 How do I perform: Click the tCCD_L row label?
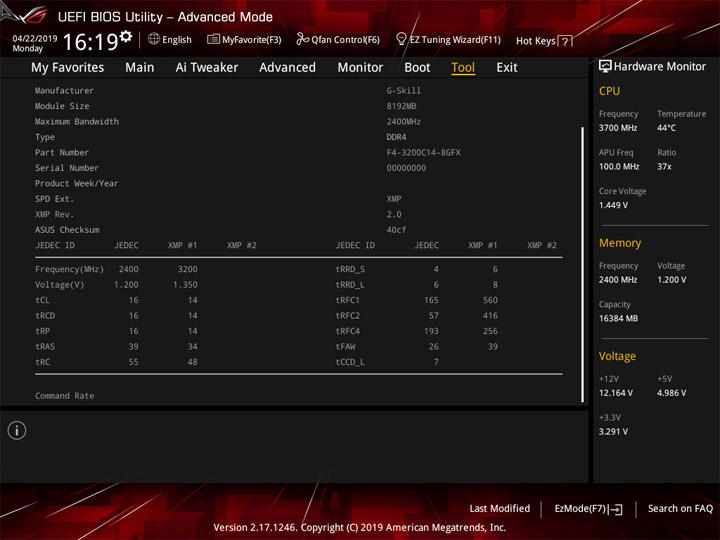350,362
